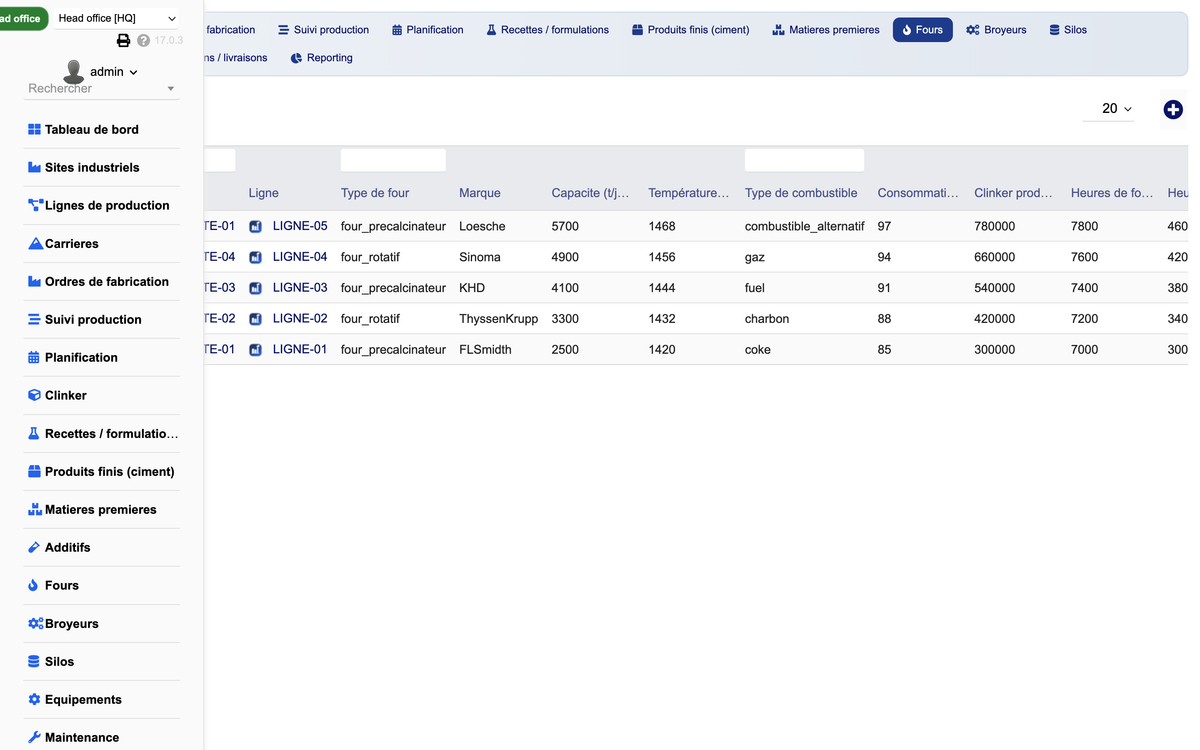
Task: Open Equipements in sidebar
Action: click(102, 699)
